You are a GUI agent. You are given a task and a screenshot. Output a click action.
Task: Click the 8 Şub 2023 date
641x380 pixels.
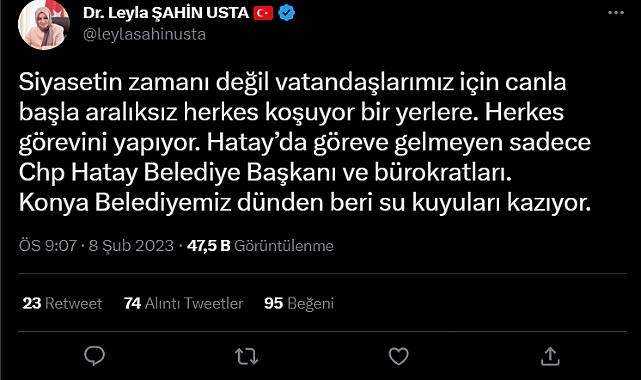click(x=131, y=246)
